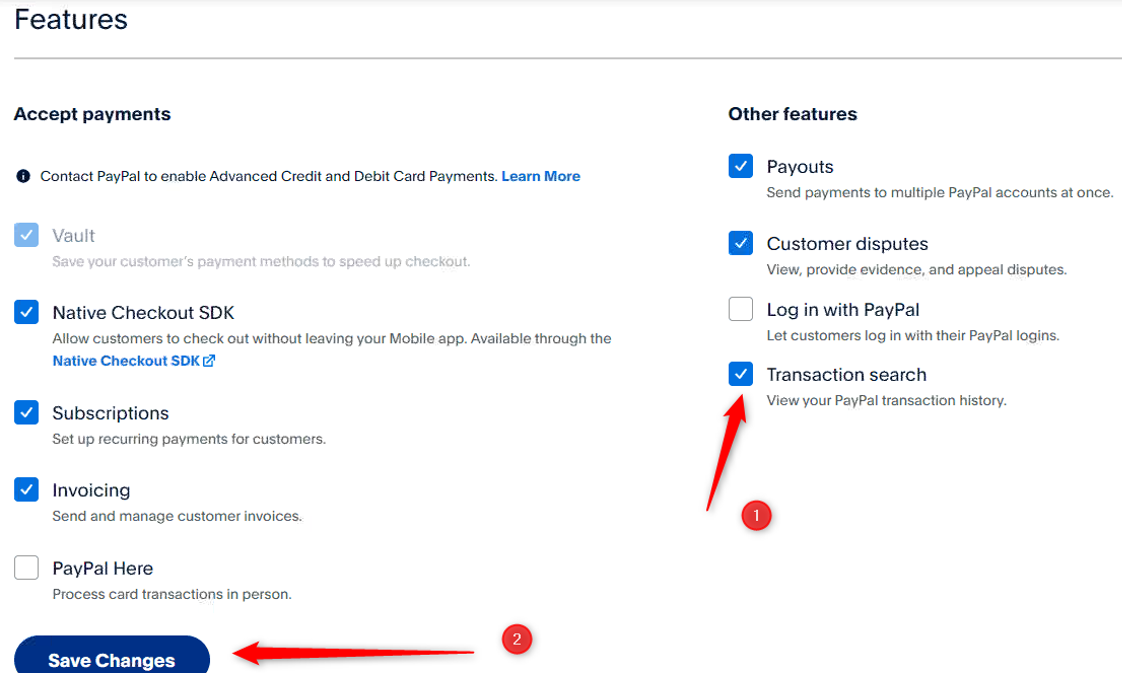Toggle the Customer disputes checkbox
Screen dimensions: 1122x674
[x=741, y=243]
